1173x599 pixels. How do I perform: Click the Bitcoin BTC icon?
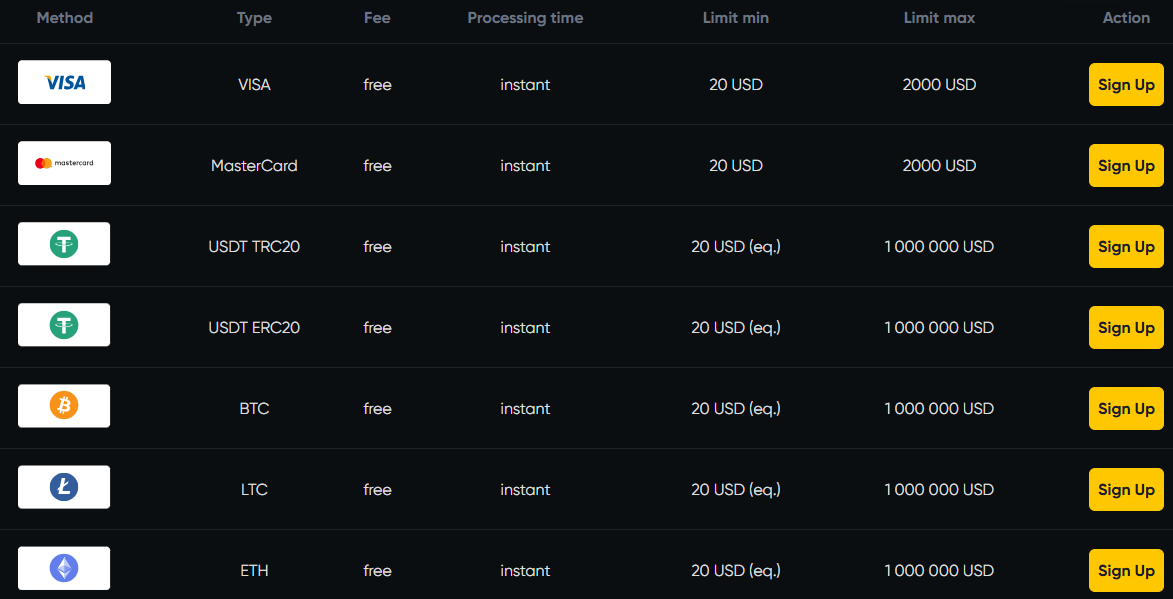[x=64, y=406]
